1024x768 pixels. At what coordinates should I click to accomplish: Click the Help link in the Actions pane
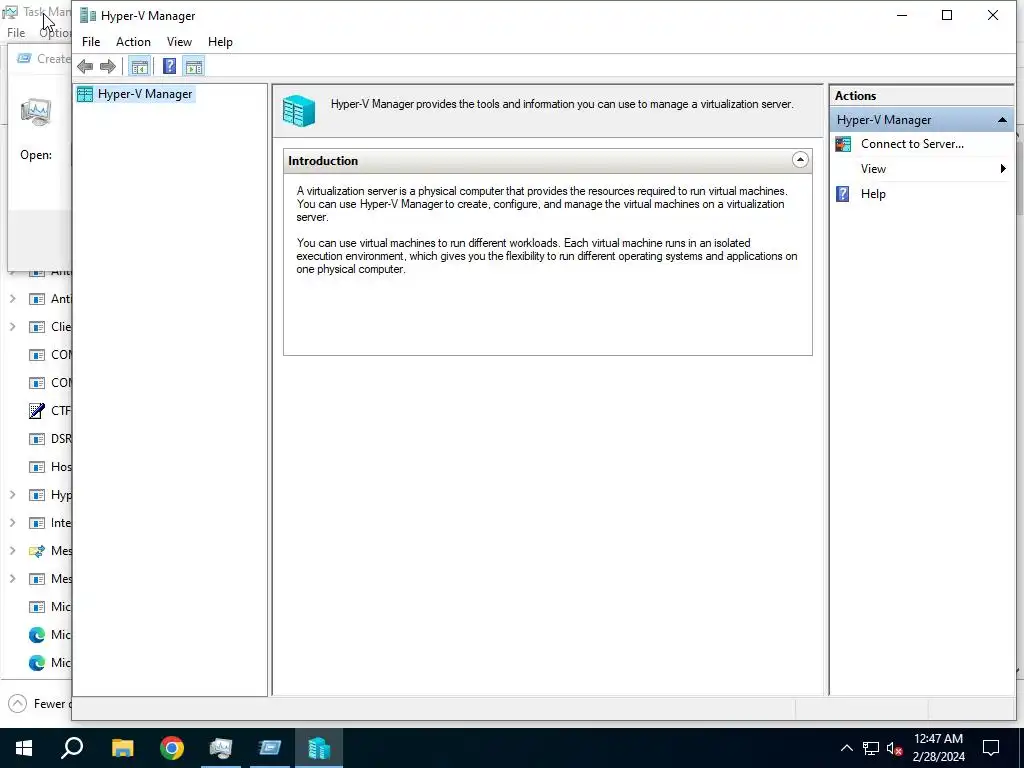tap(873, 194)
